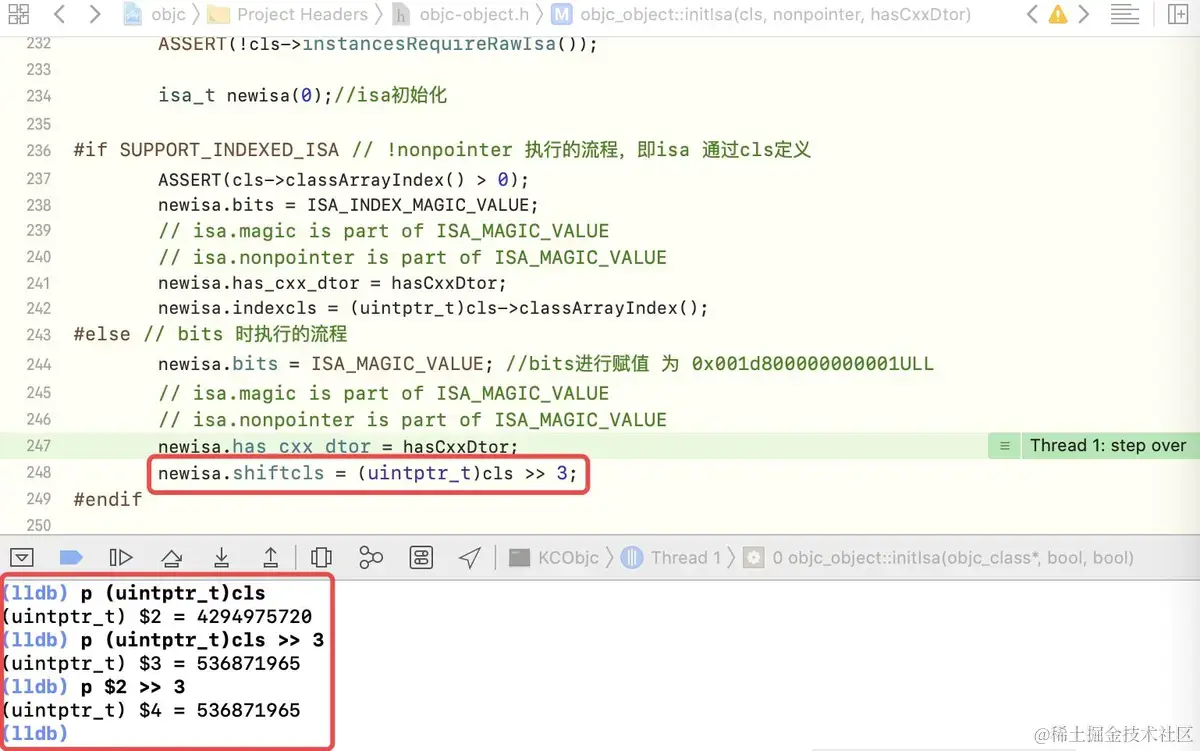
Task: Click line number 247 in the gutter
Action: (38, 446)
